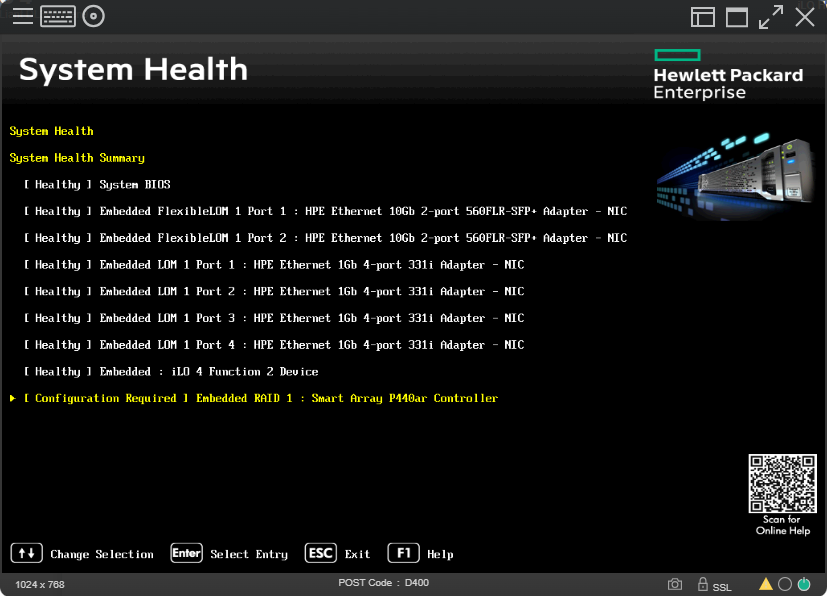Image resolution: width=827 pixels, height=596 pixels.
Task: Click the Healthy System BIOS row
Action: (x=97, y=185)
